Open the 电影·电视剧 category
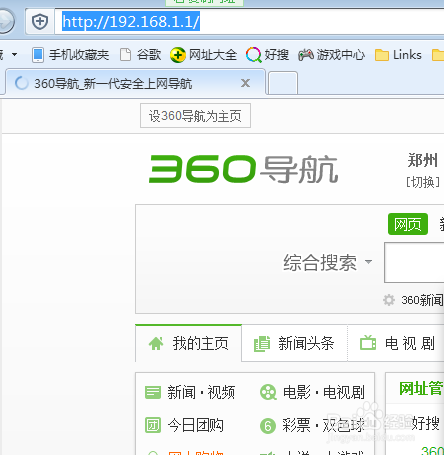The width and height of the screenshot is (444, 455). point(323,392)
